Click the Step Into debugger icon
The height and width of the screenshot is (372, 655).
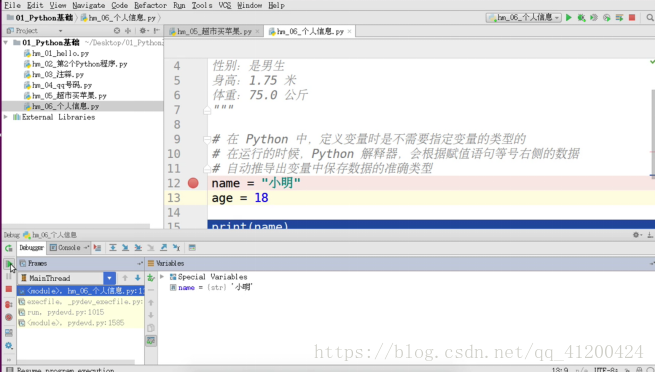coord(125,248)
